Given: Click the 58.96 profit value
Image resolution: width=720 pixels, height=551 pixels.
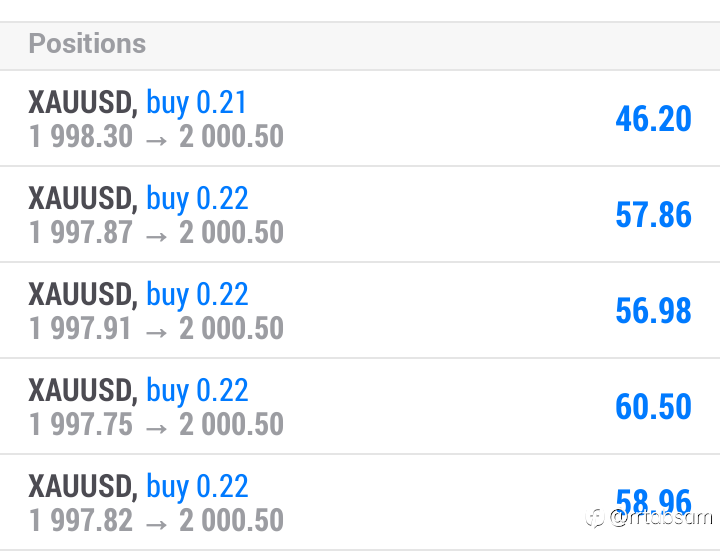Looking at the screenshot, I should coord(653,501).
